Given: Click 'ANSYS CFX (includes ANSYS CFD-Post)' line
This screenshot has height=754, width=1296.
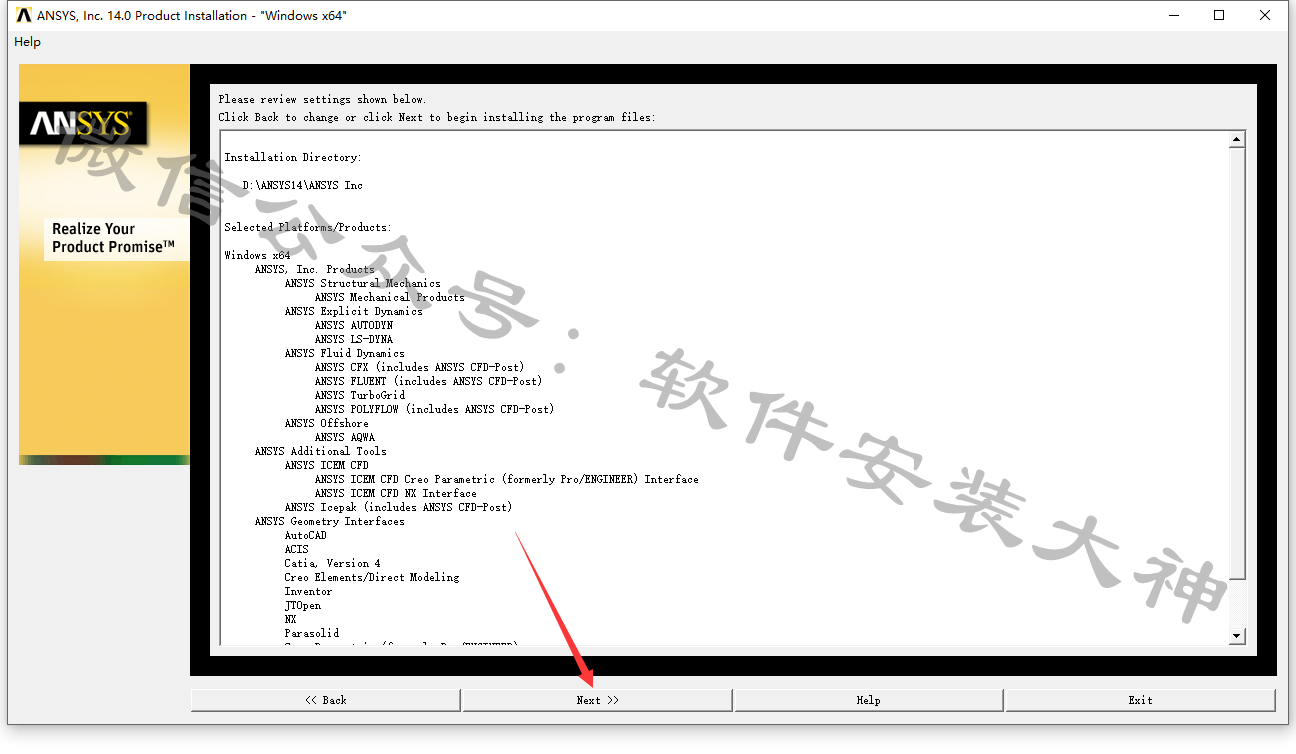Looking at the screenshot, I should 419,367.
